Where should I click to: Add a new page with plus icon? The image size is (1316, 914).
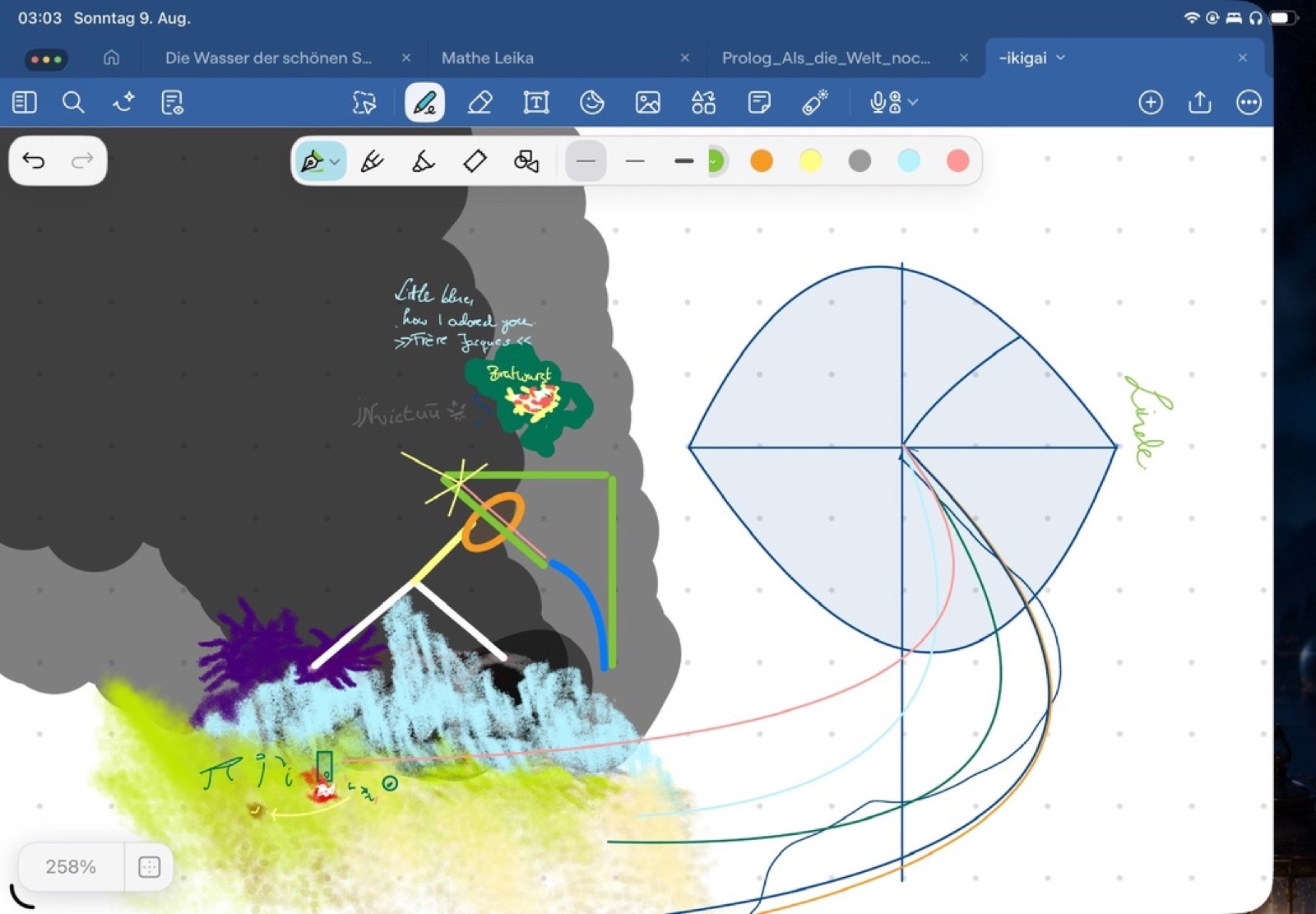[1151, 102]
